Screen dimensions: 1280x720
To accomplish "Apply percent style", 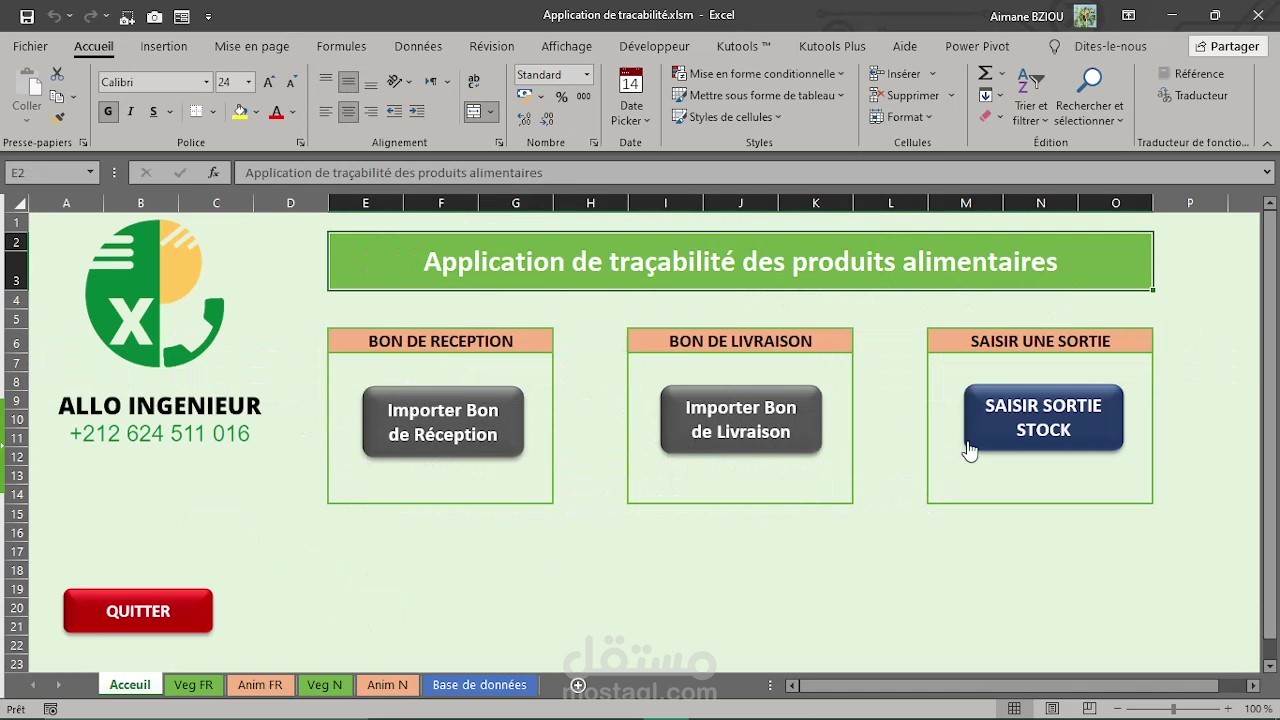I will (562, 97).
